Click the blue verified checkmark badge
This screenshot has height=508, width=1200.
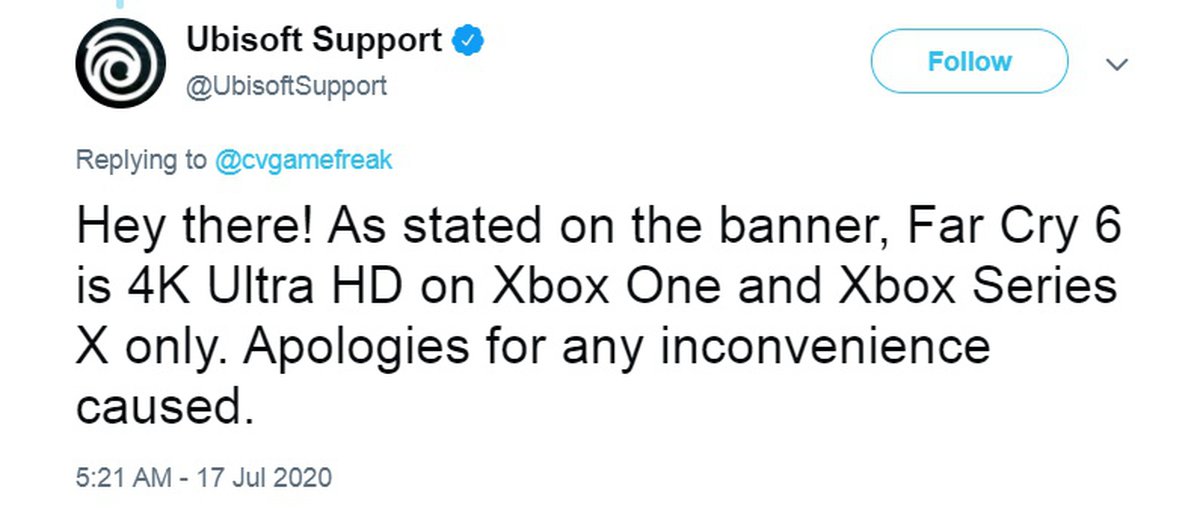pos(469,41)
